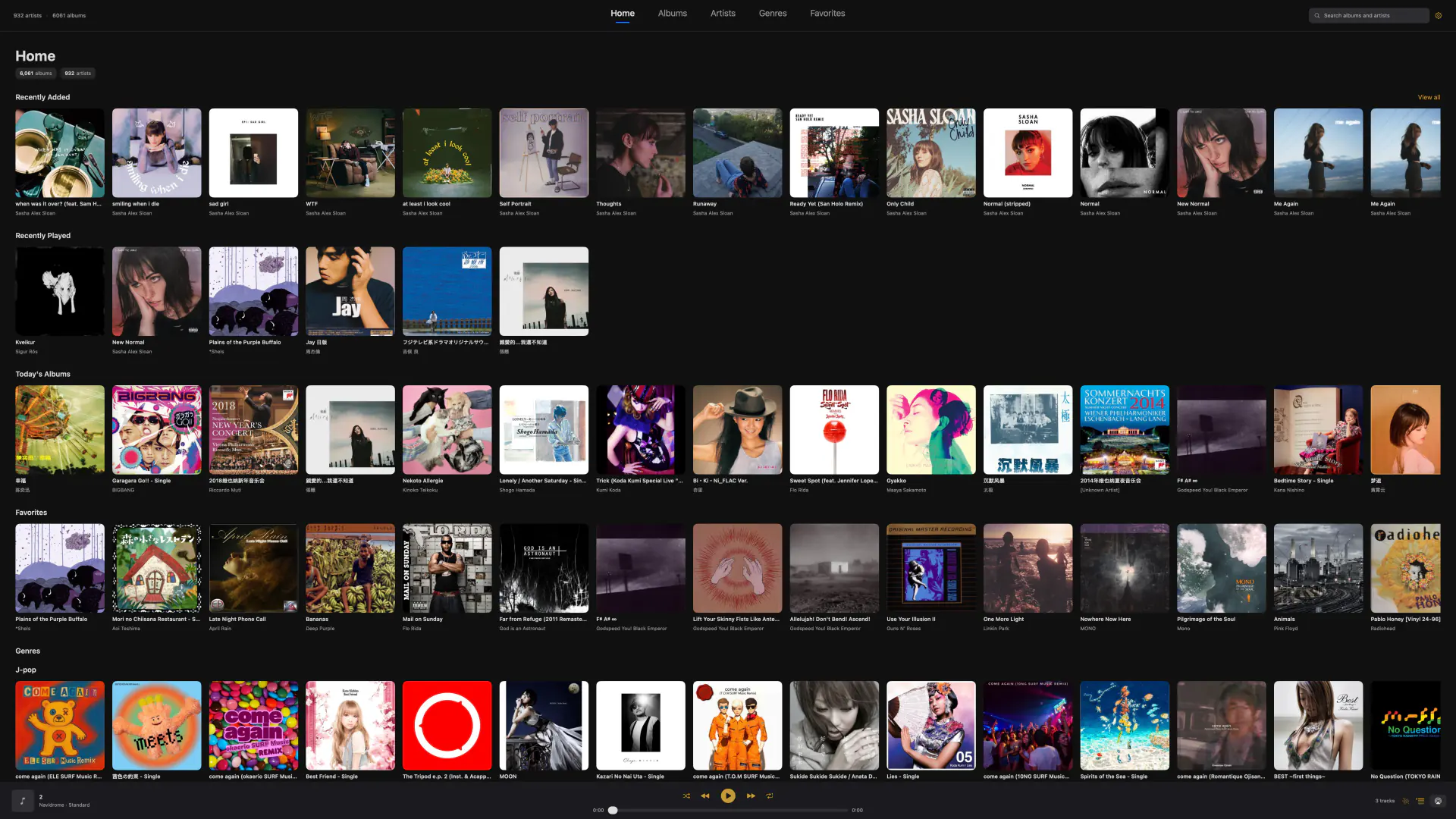The image size is (1456, 819).
Task: Open artist Sigur Rós under Kveikur
Action: pyautogui.click(x=27, y=352)
